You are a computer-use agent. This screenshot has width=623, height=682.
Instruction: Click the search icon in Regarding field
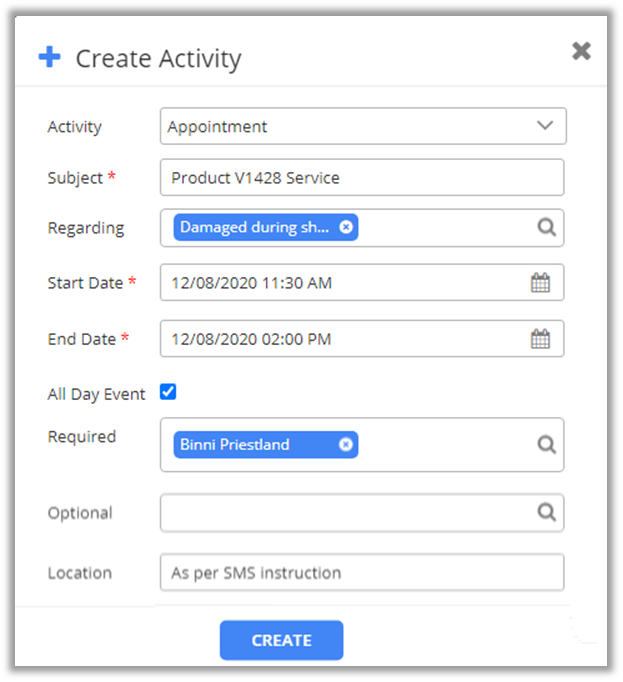click(x=546, y=227)
